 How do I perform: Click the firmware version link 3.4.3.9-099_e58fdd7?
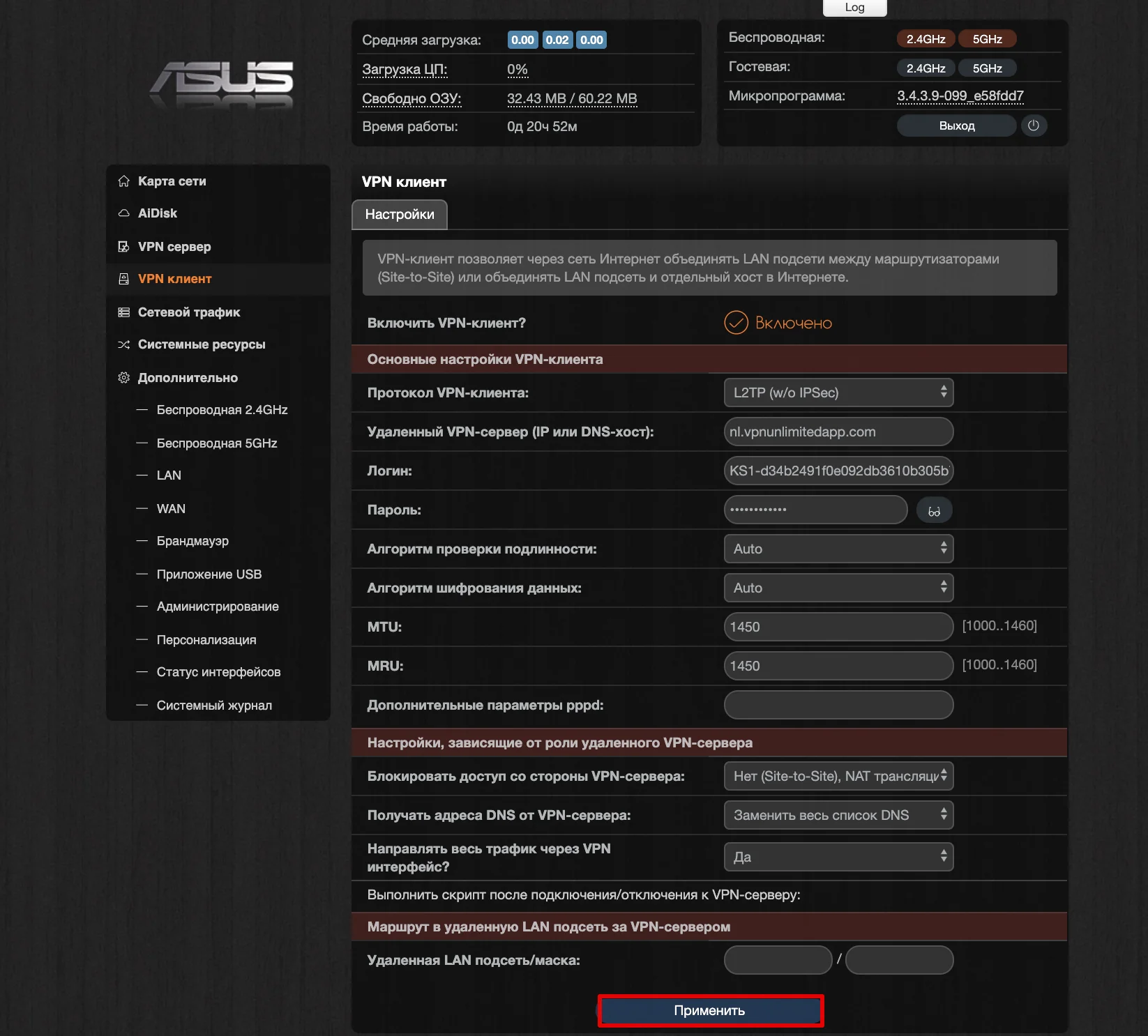(x=960, y=96)
